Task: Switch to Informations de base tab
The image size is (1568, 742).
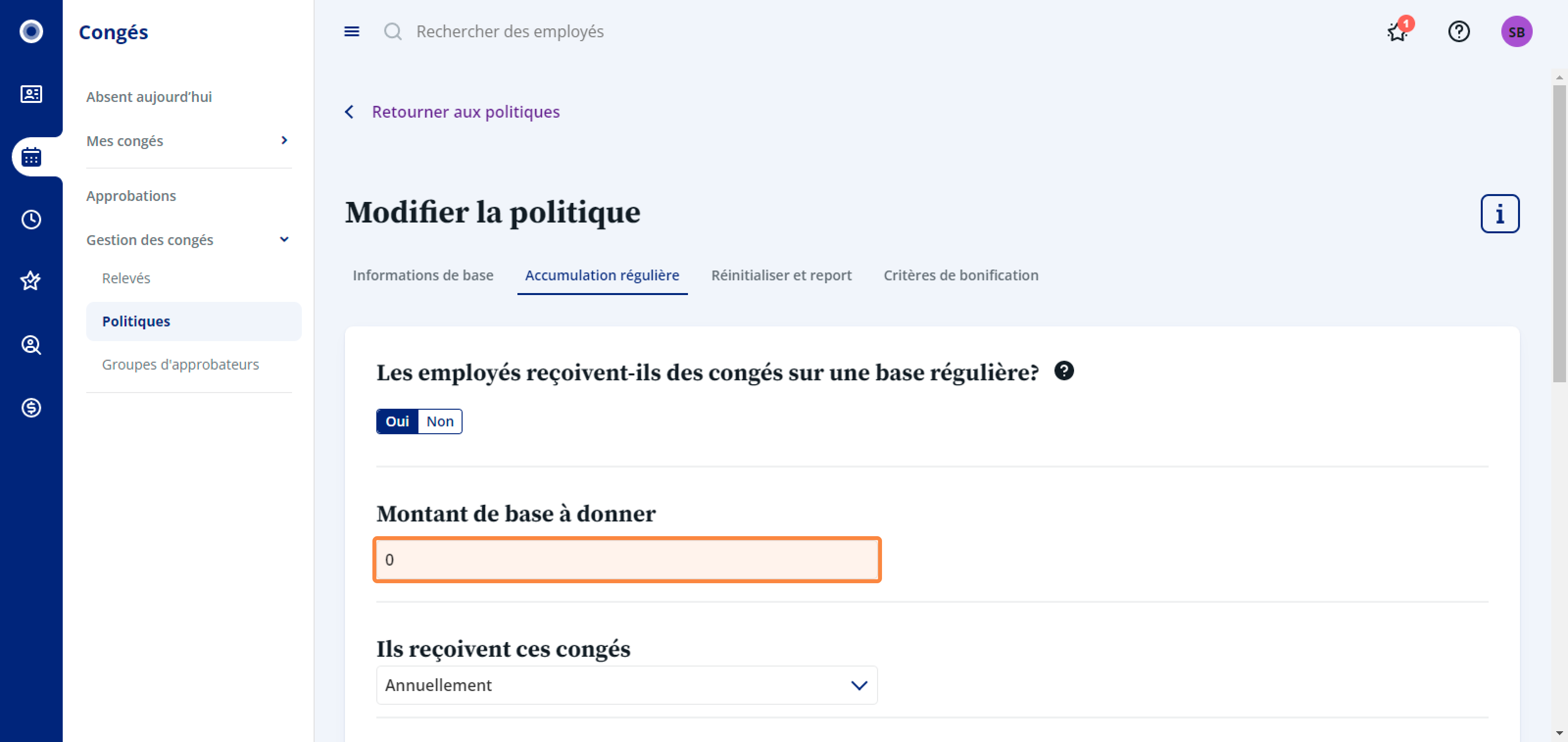Action: (423, 275)
